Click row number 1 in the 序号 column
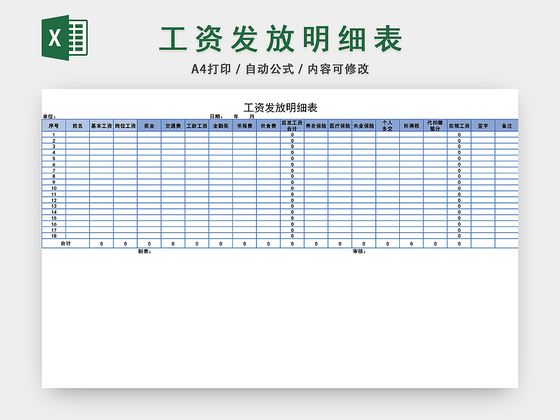560x420 pixels. click(x=54, y=135)
